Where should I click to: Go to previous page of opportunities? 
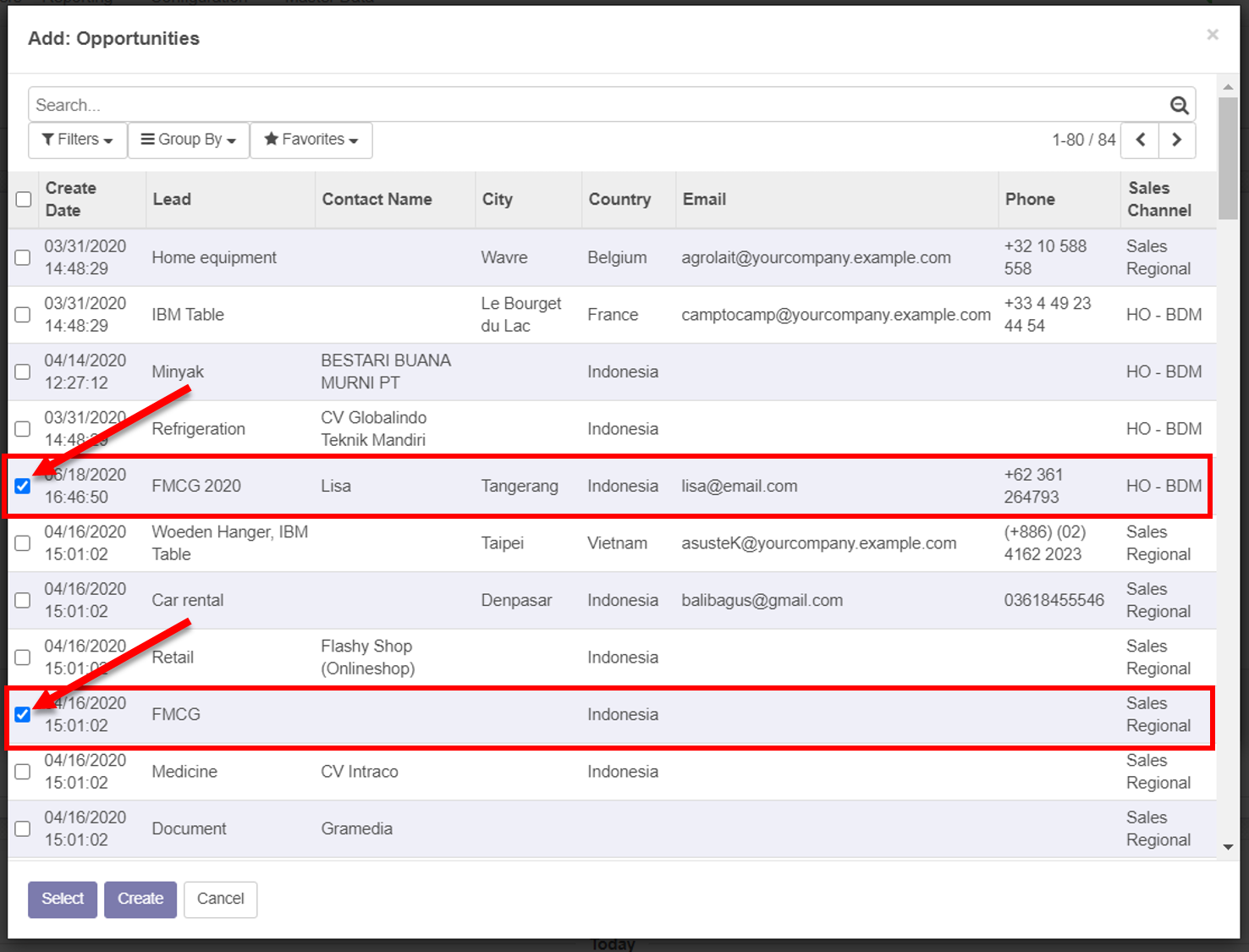tap(1140, 140)
